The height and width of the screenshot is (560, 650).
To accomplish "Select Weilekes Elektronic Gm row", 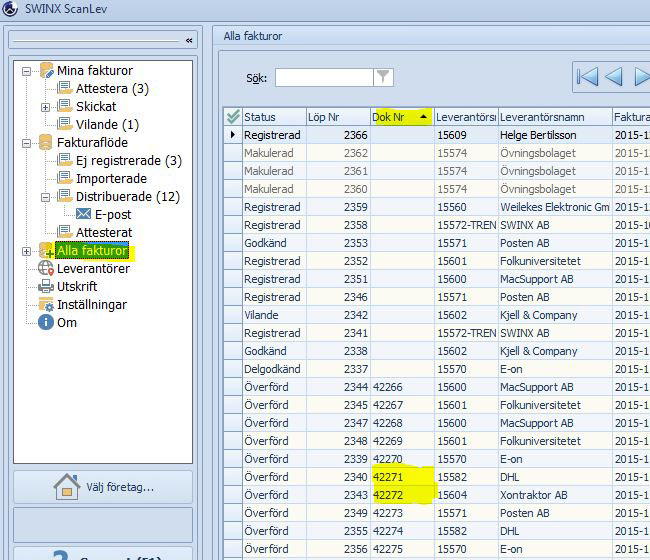I will (555, 207).
